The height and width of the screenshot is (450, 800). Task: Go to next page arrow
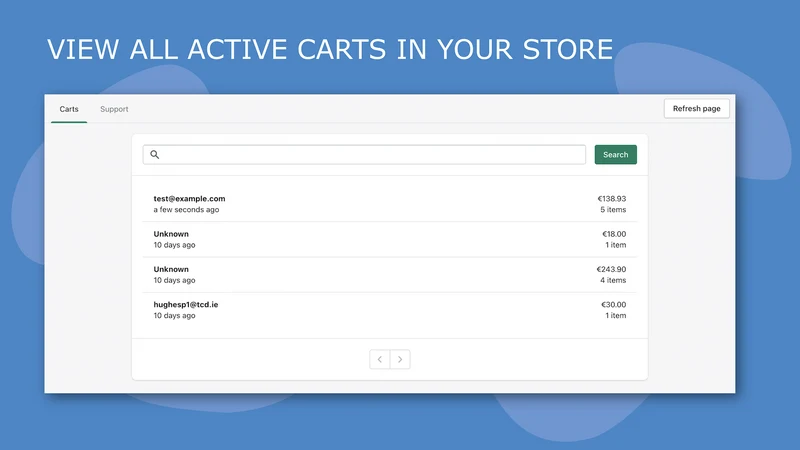point(400,359)
